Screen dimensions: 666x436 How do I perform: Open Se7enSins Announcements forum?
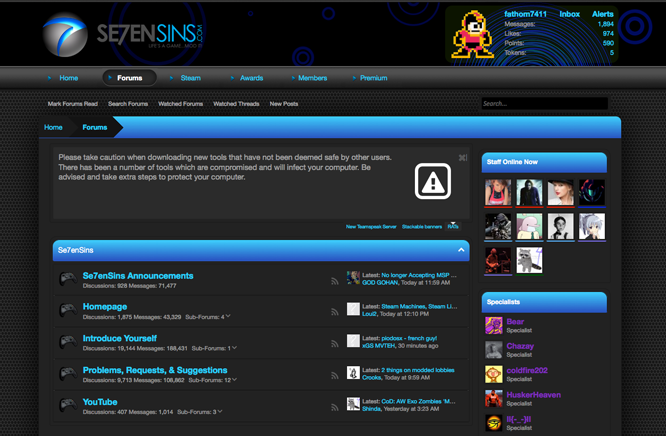tap(138, 276)
